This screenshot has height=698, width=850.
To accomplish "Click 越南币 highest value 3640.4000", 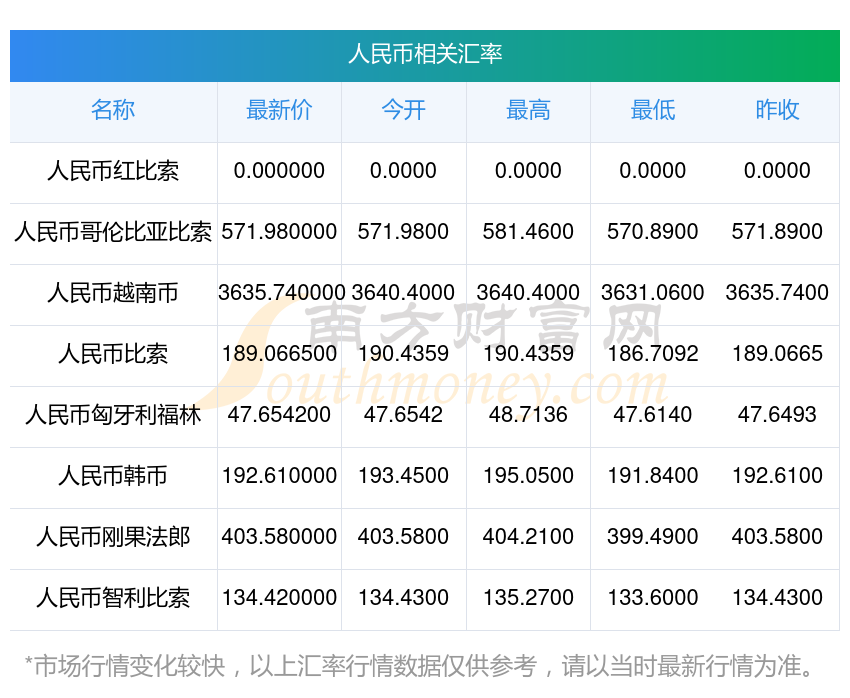I will 528,293.
